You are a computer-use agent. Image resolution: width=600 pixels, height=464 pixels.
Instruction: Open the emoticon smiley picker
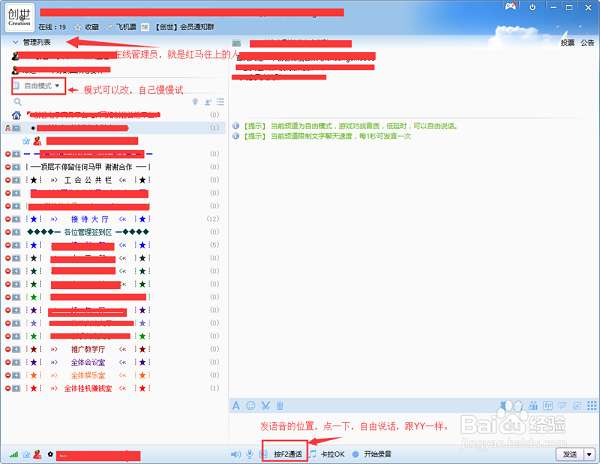click(251, 405)
